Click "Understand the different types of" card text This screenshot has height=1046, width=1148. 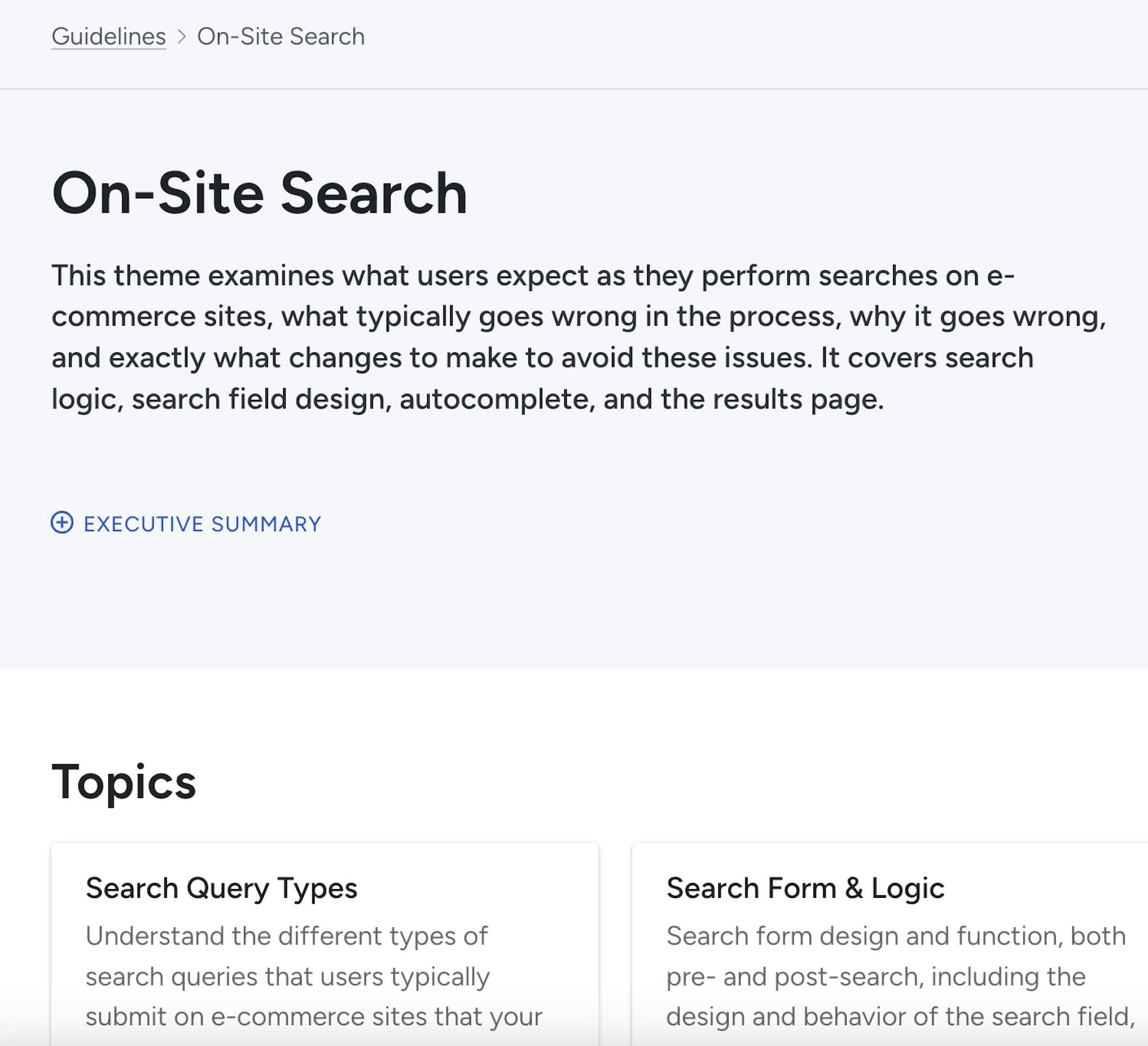point(286,936)
